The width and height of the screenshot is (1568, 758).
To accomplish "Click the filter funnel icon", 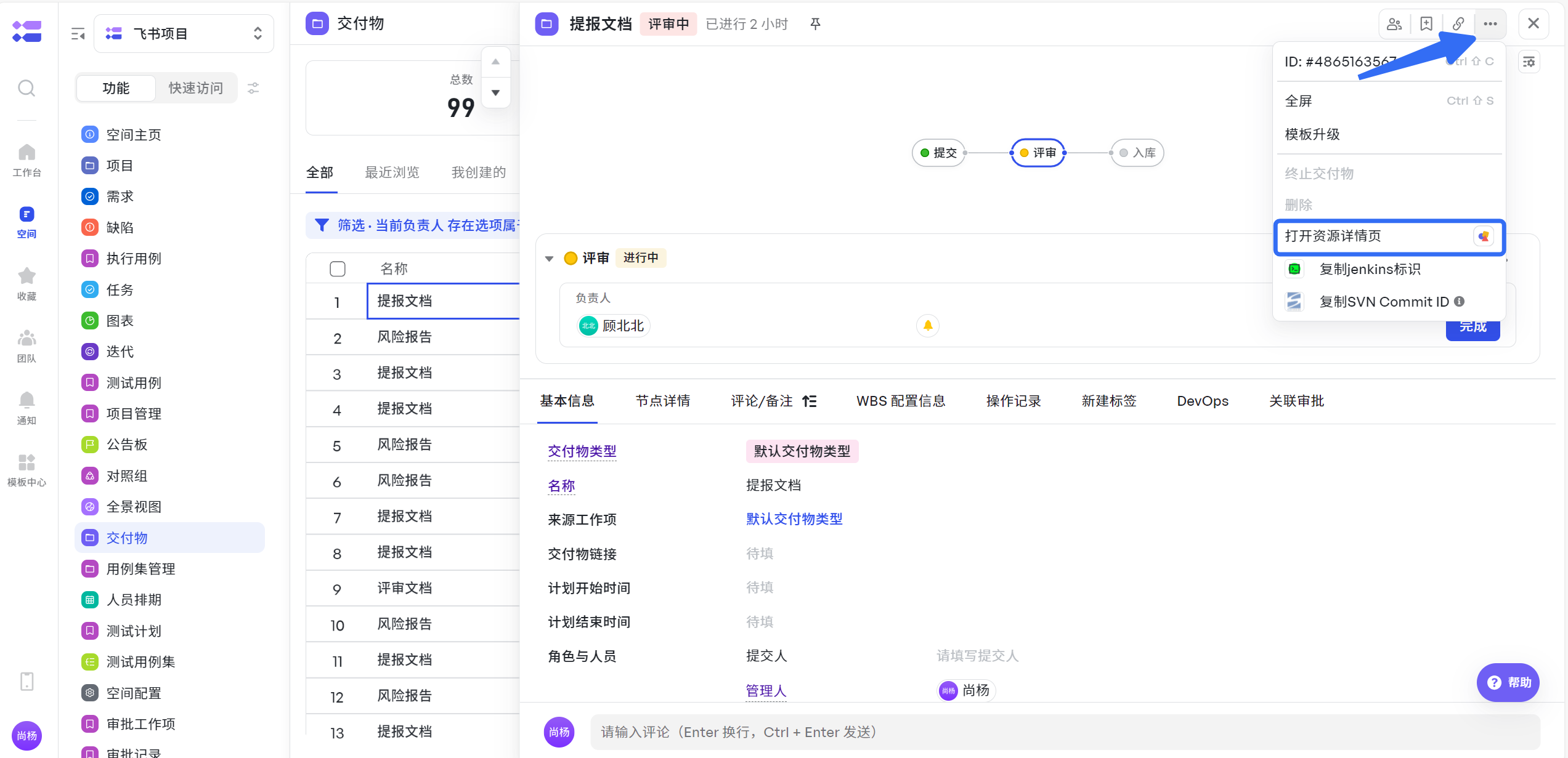I will click(x=322, y=225).
